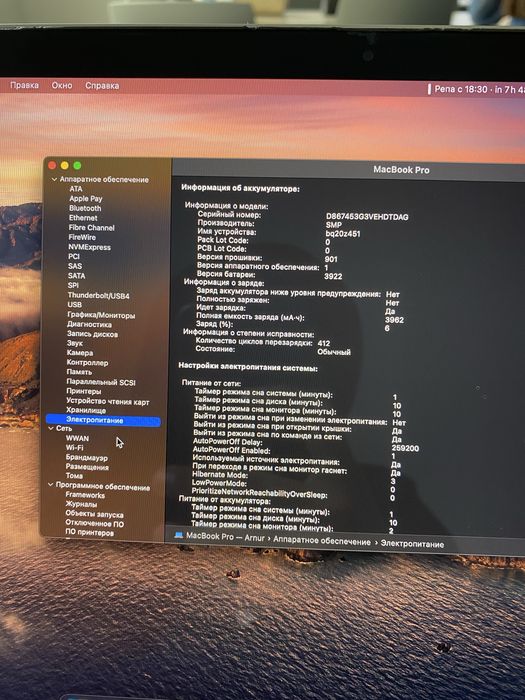
Task: Select Устройство чтения карт in sidebar
Action: click(108, 402)
